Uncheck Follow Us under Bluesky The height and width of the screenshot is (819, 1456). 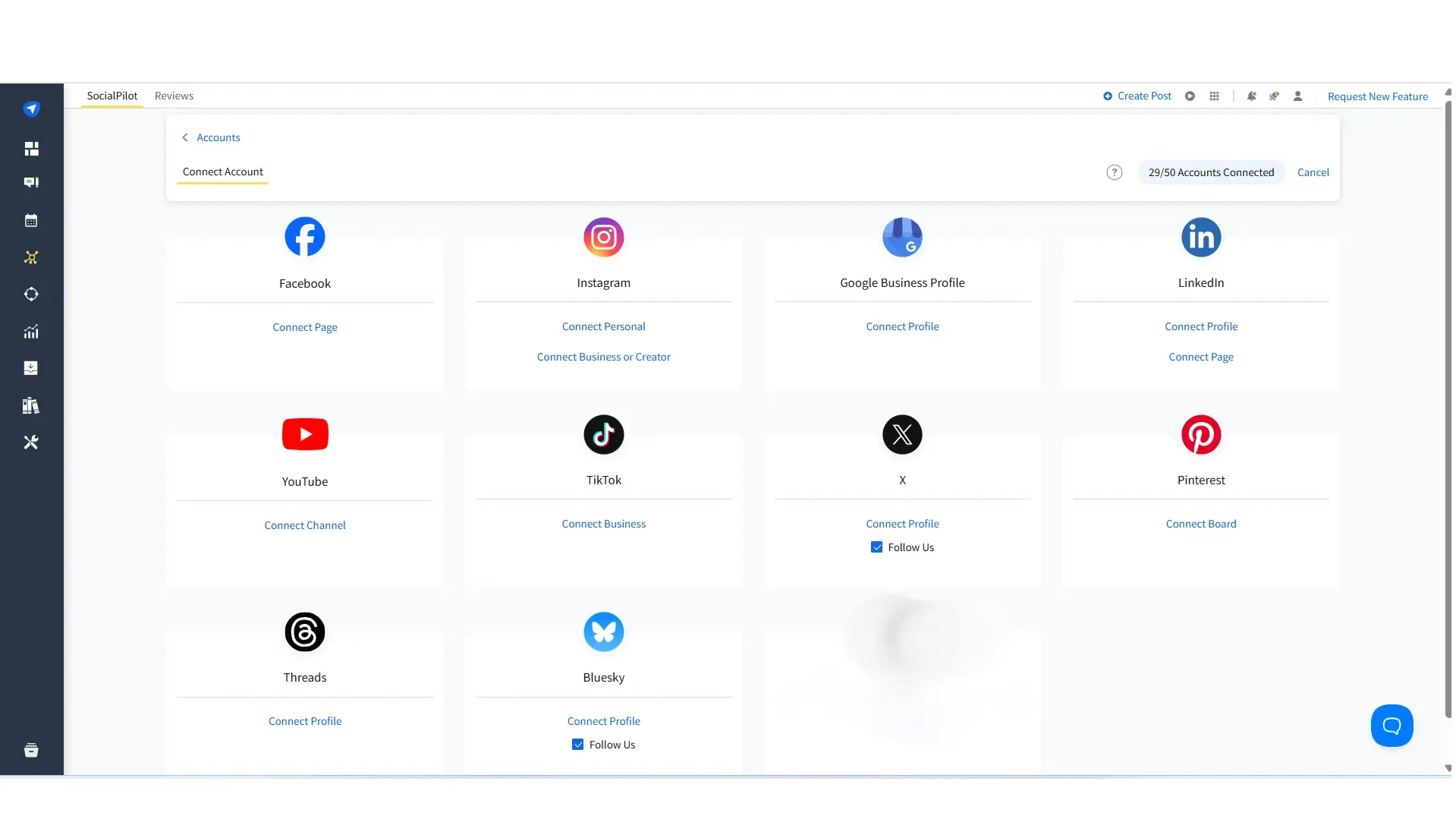pyautogui.click(x=577, y=744)
